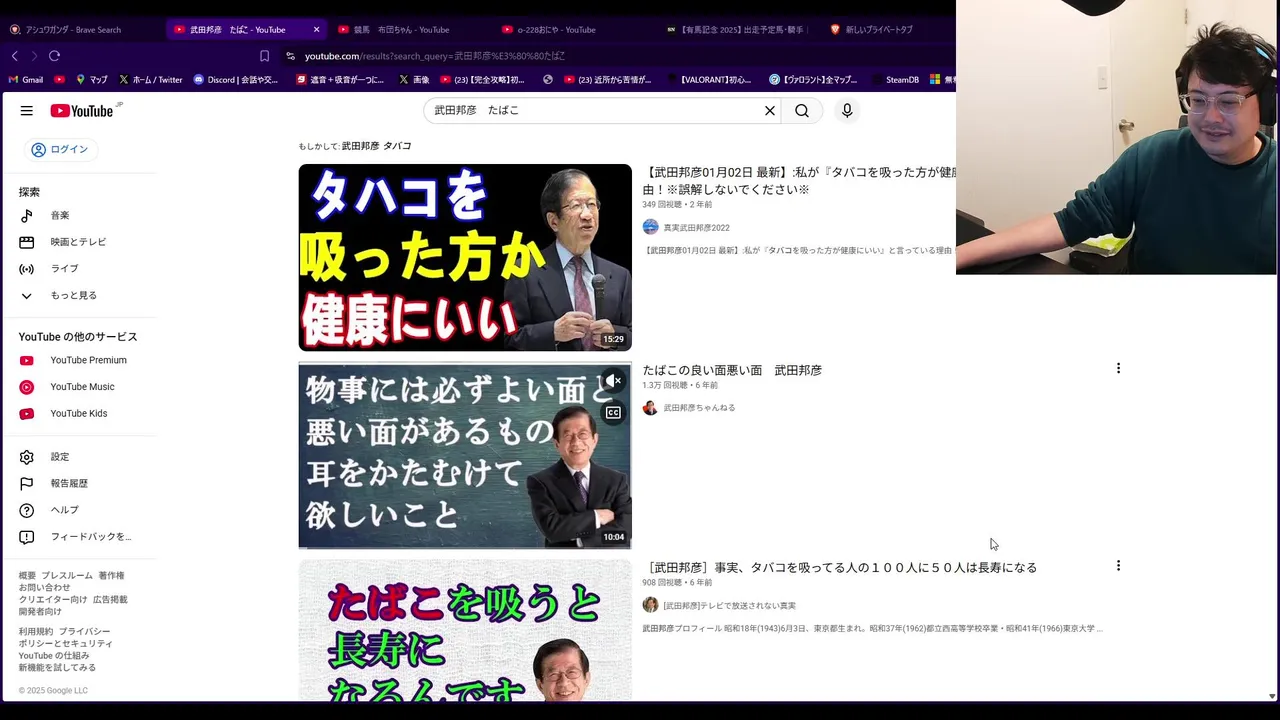
Task: Open フィードバックを送信 in the sidebar
Action: click(x=80, y=537)
